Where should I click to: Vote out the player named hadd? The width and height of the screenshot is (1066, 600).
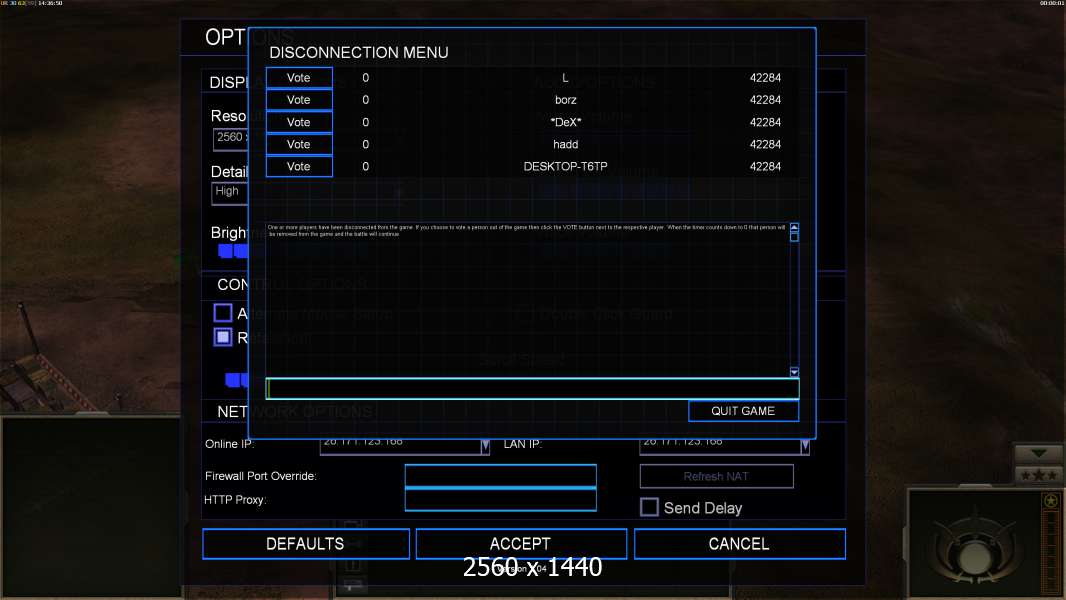click(299, 144)
